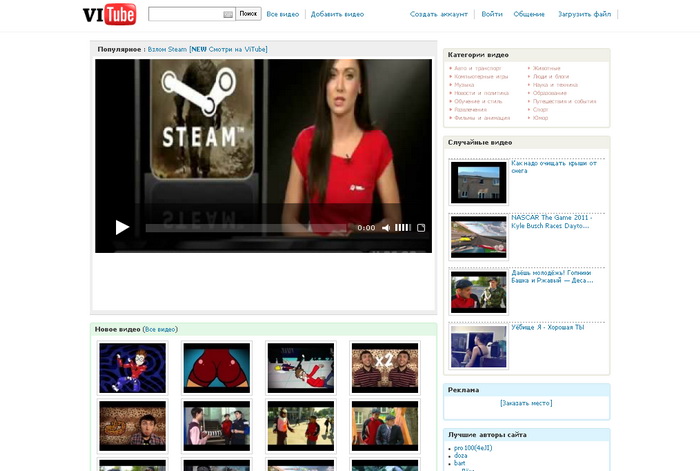Open Даёшь молодёжь! Гопники title link

(552, 276)
